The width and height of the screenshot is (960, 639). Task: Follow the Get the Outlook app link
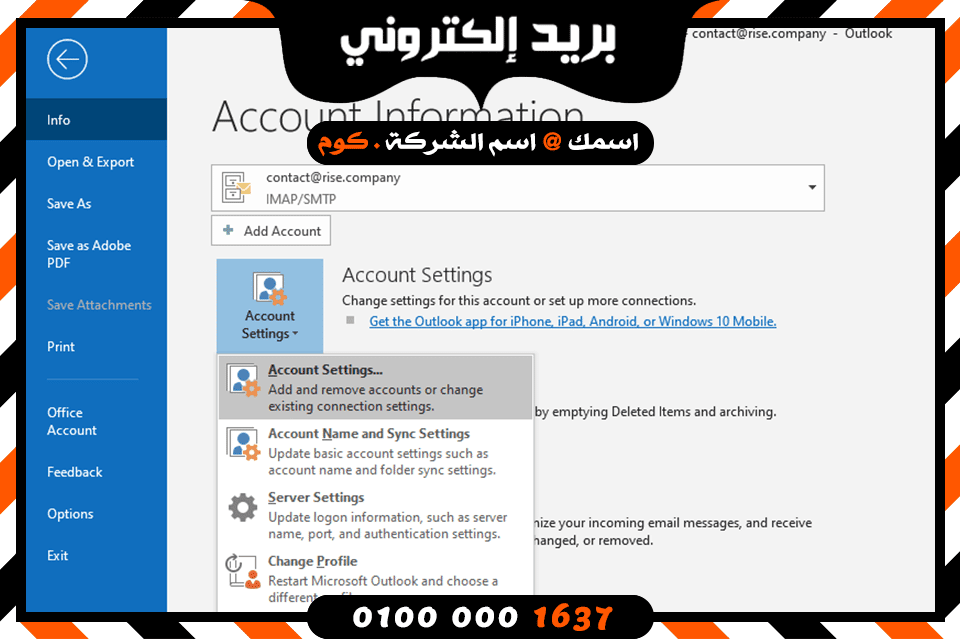pyautogui.click(x=572, y=321)
